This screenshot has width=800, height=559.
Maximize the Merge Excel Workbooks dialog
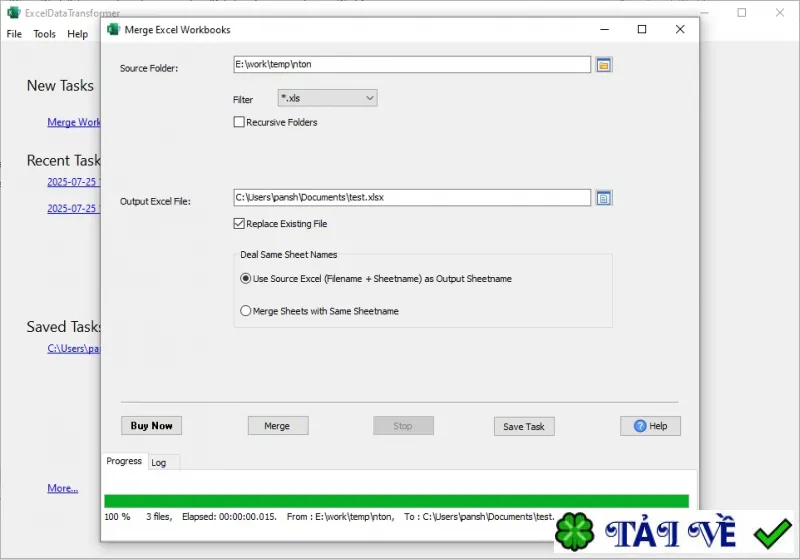click(x=642, y=29)
